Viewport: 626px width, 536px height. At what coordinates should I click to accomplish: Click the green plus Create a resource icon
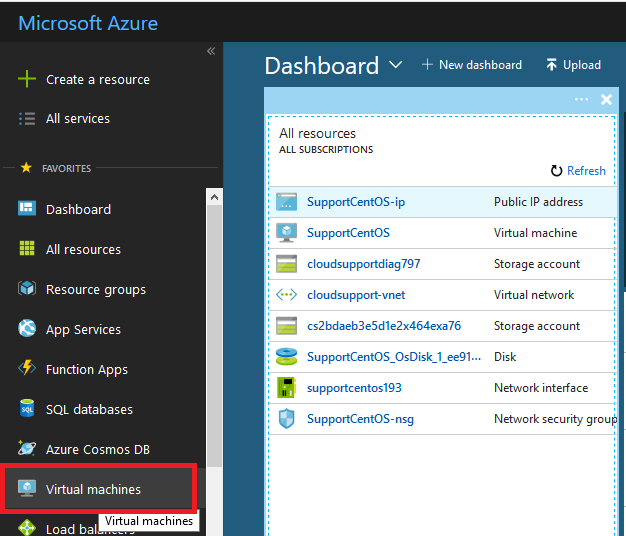click(27, 79)
